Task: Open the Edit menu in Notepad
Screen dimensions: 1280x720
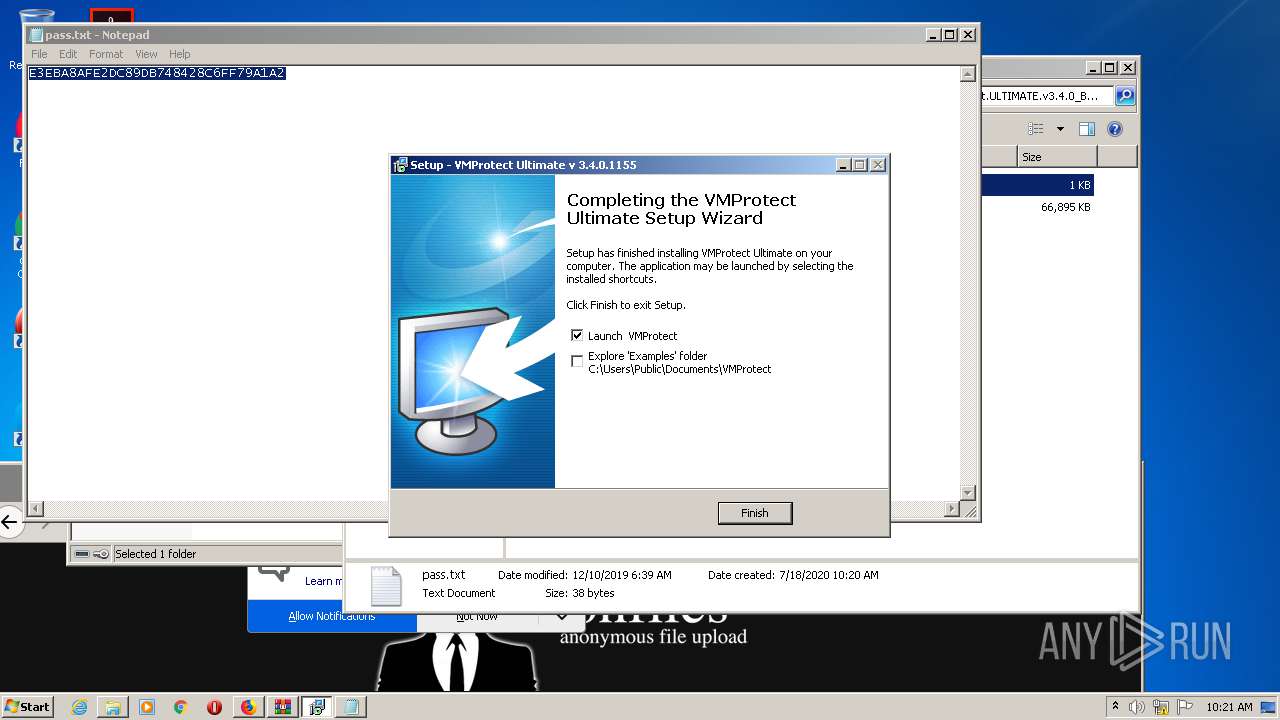Action: pyautogui.click(x=68, y=54)
